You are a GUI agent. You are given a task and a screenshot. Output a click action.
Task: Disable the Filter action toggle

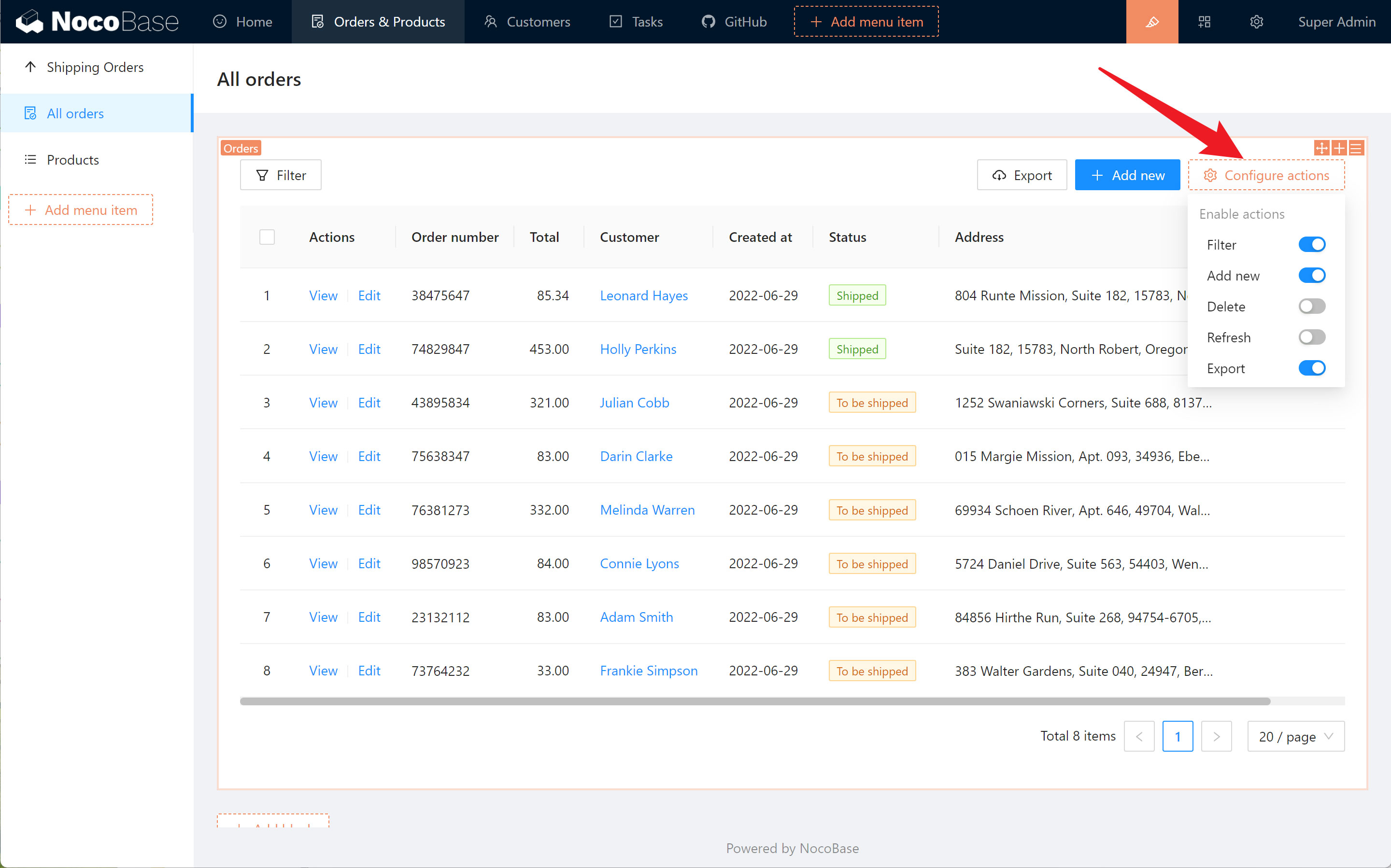click(1311, 245)
